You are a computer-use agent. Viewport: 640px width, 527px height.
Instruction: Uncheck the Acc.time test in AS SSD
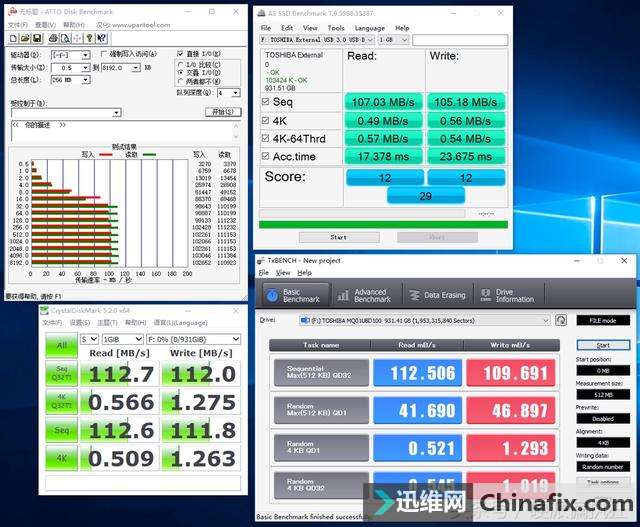[x=265, y=156]
